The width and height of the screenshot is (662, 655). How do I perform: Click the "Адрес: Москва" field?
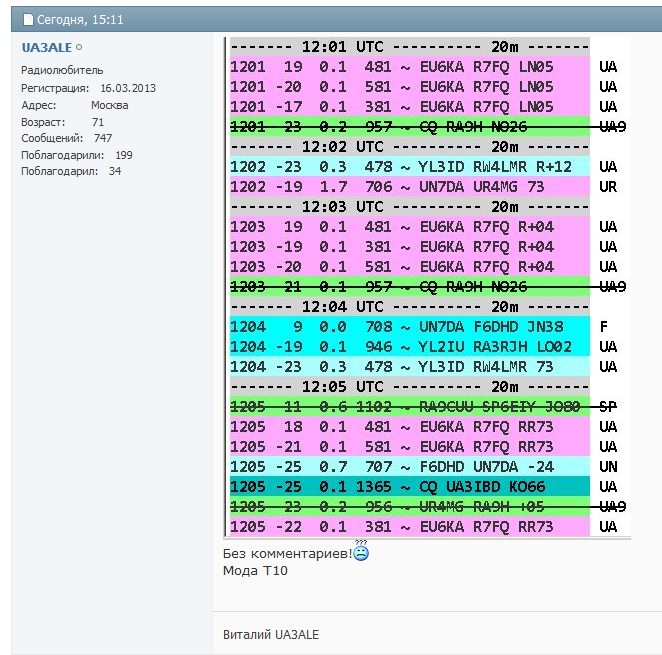click(x=75, y=105)
